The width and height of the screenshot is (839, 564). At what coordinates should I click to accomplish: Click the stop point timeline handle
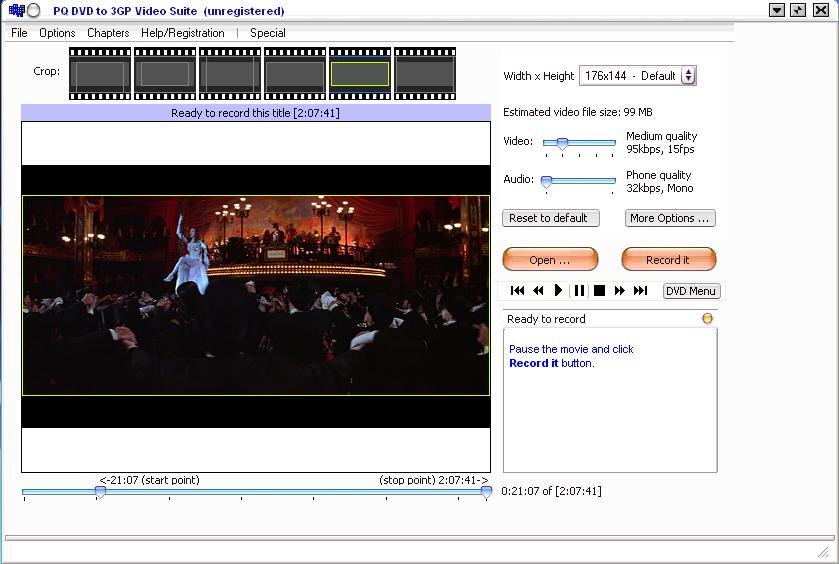(486, 492)
